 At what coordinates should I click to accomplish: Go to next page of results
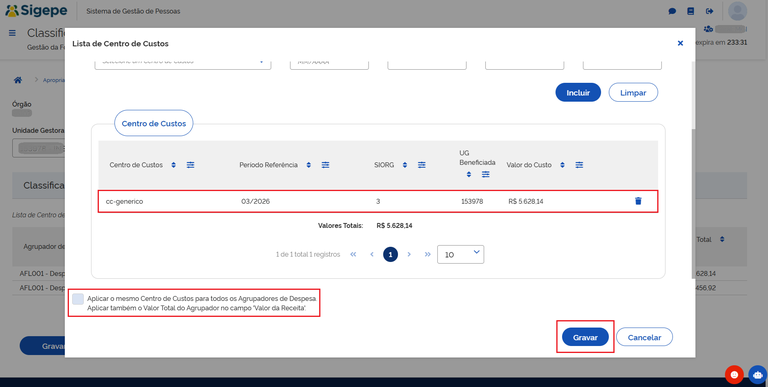(409, 254)
